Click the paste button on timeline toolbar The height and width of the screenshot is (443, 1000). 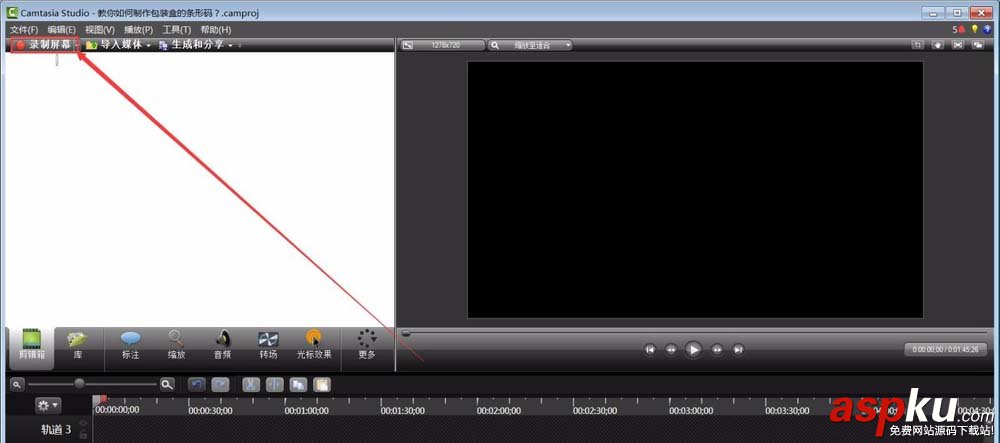pos(322,384)
